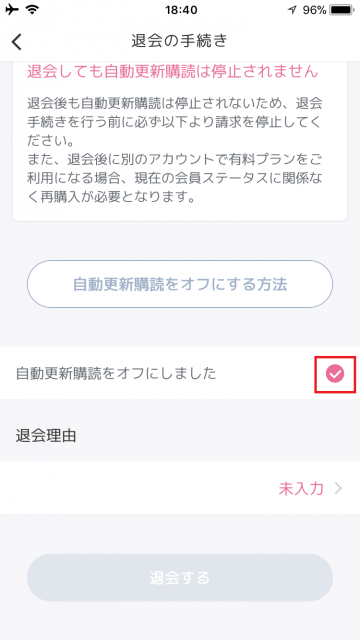Uncheck the pink 自動更新購読をオフにしました checkbox

(335, 374)
